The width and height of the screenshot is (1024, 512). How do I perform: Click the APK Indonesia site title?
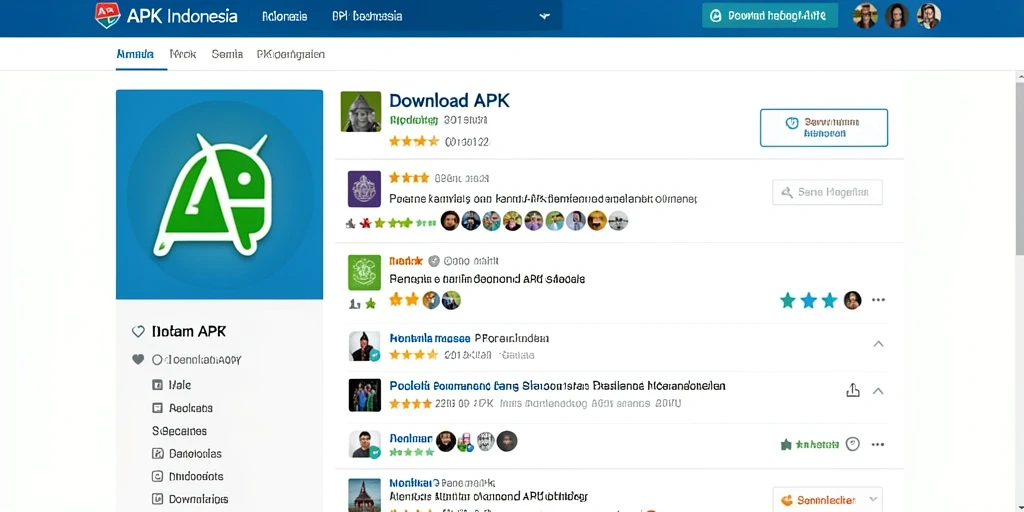pyautogui.click(x=182, y=16)
